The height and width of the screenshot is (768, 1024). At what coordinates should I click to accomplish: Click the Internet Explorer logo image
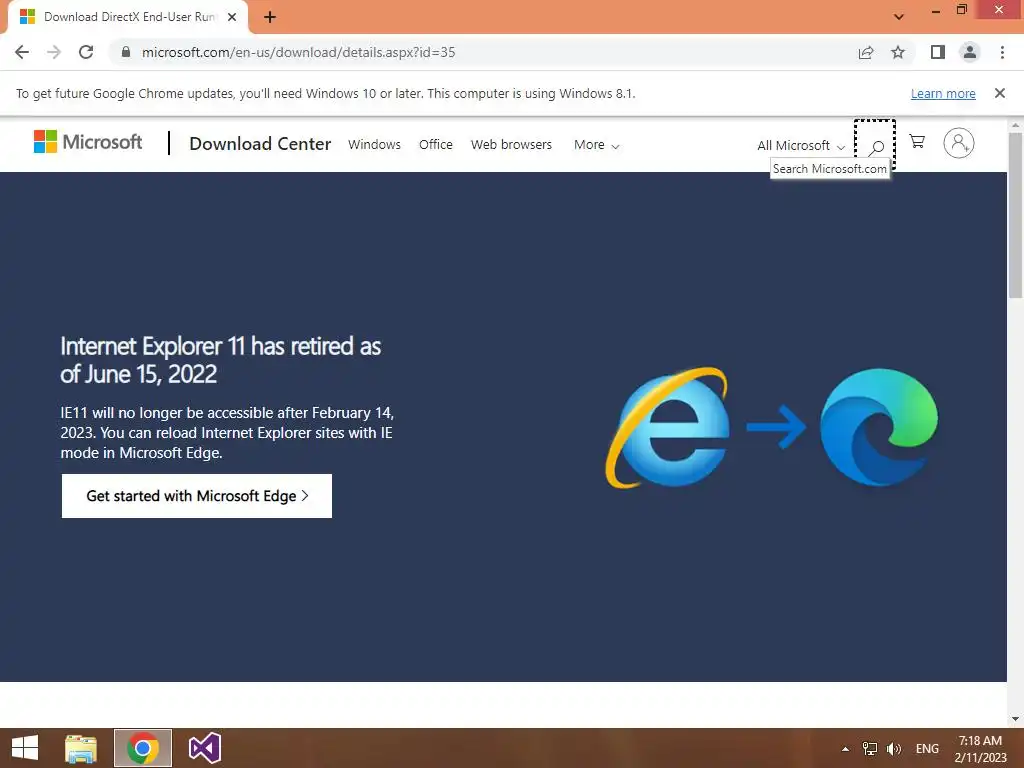click(667, 428)
